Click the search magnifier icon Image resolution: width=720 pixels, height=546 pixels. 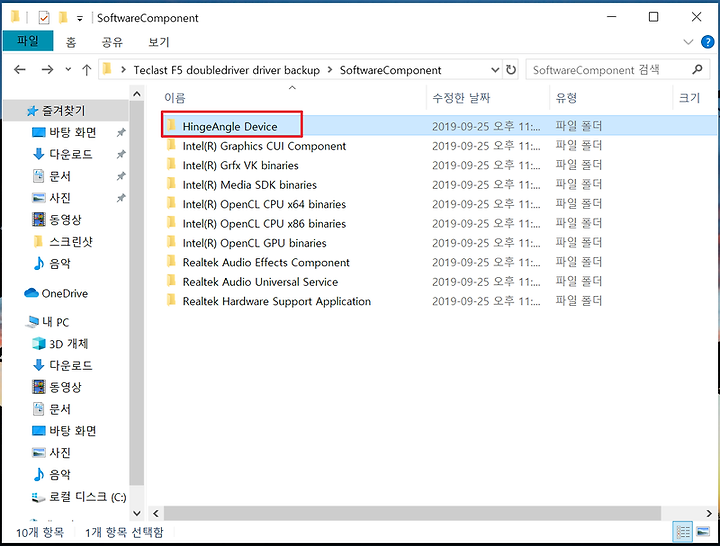[x=697, y=70]
